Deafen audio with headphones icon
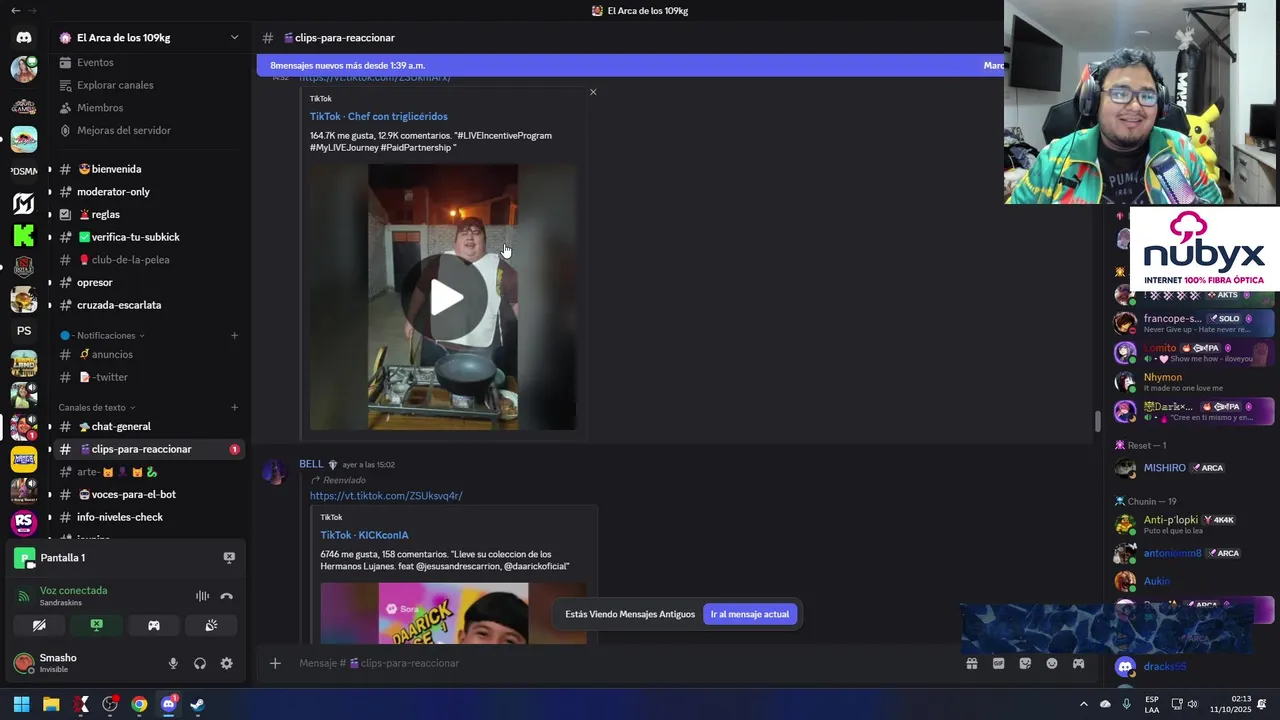The height and width of the screenshot is (720, 1280). 200,663
